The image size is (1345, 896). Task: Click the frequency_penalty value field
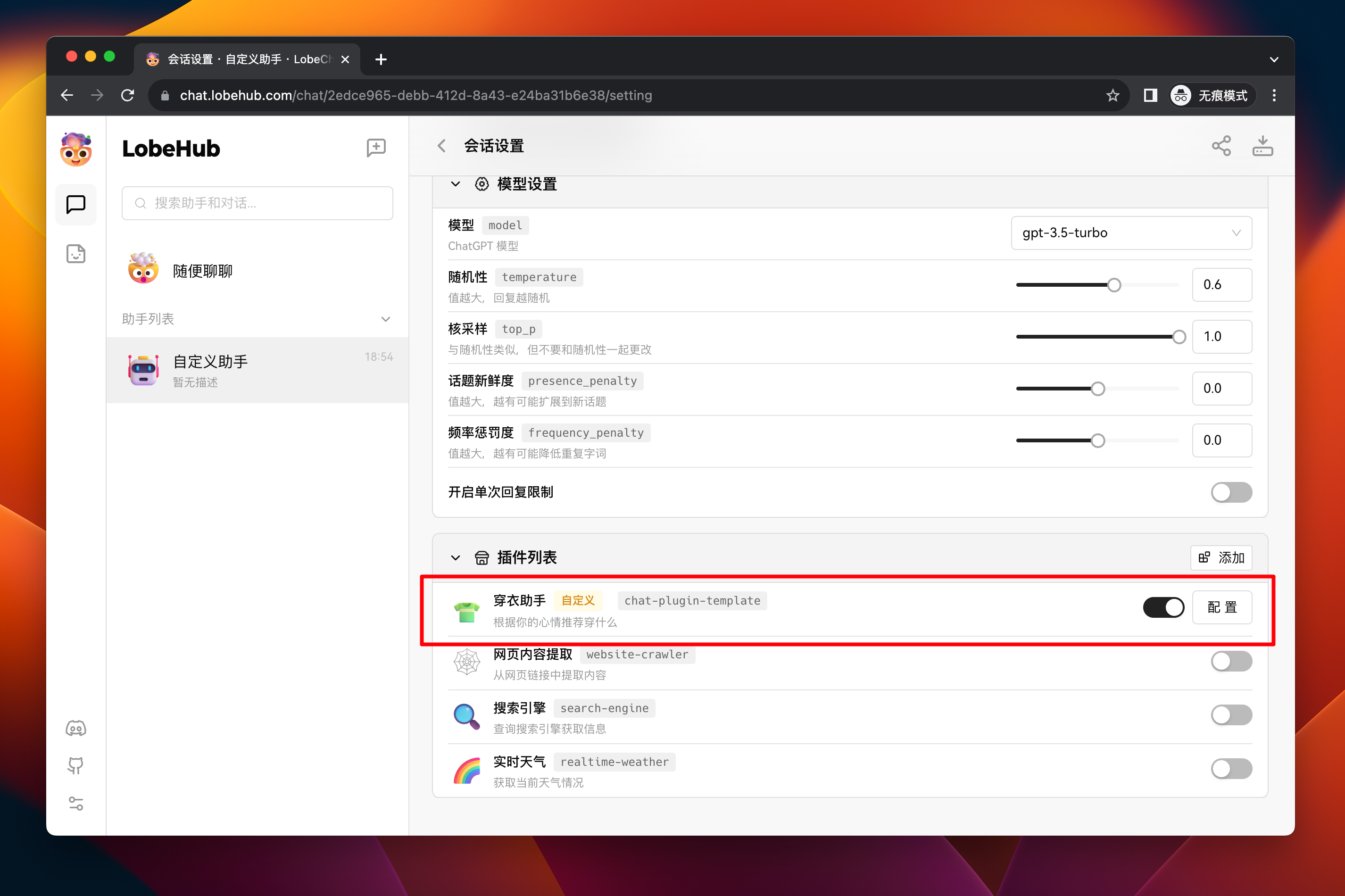[1221, 440]
